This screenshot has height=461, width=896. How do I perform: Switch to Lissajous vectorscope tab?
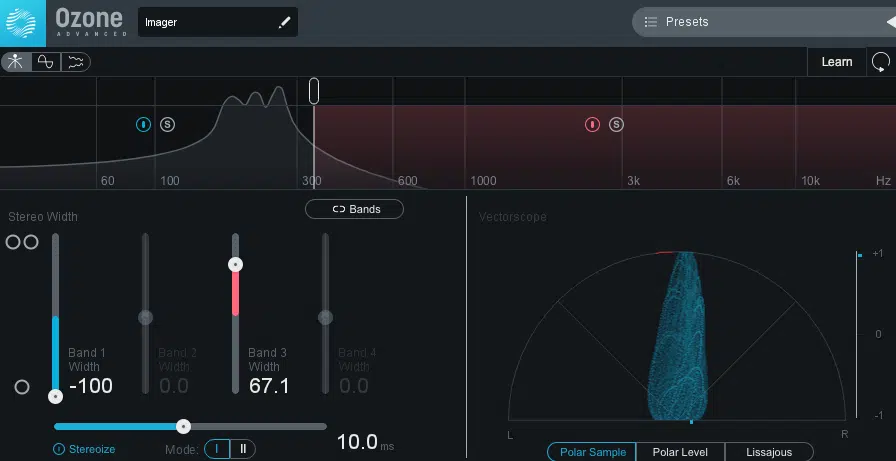769,452
